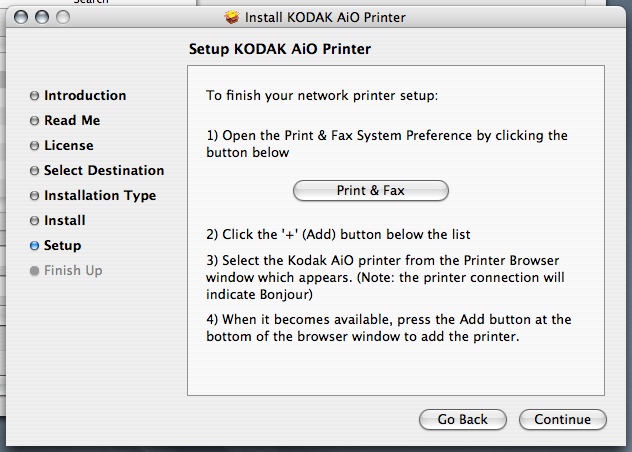Click the installer package icon in title bar
Viewport: 632px width, 452px height.
pos(233,17)
